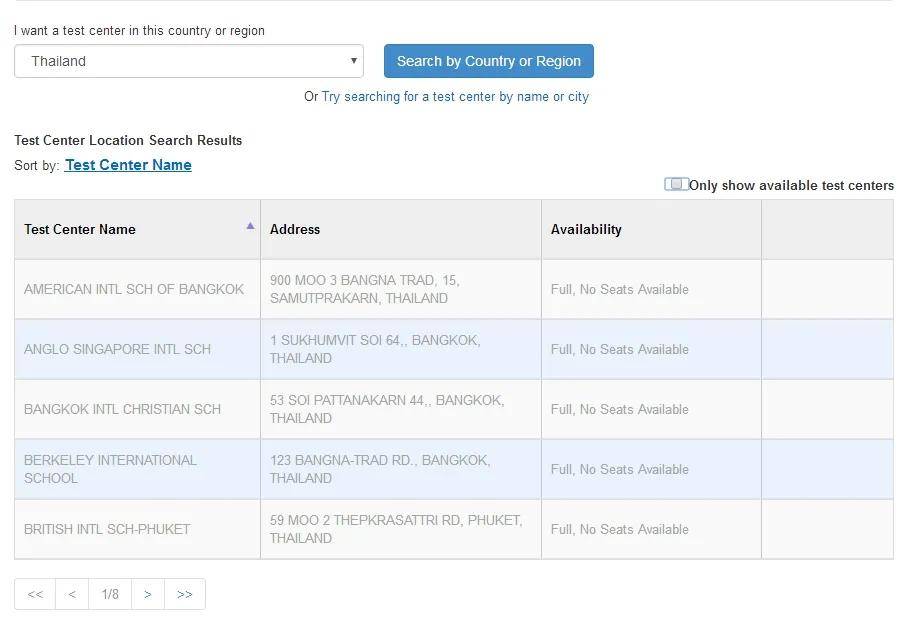Sort results via Test Center Name link
The image size is (902, 627).
point(128,165)
